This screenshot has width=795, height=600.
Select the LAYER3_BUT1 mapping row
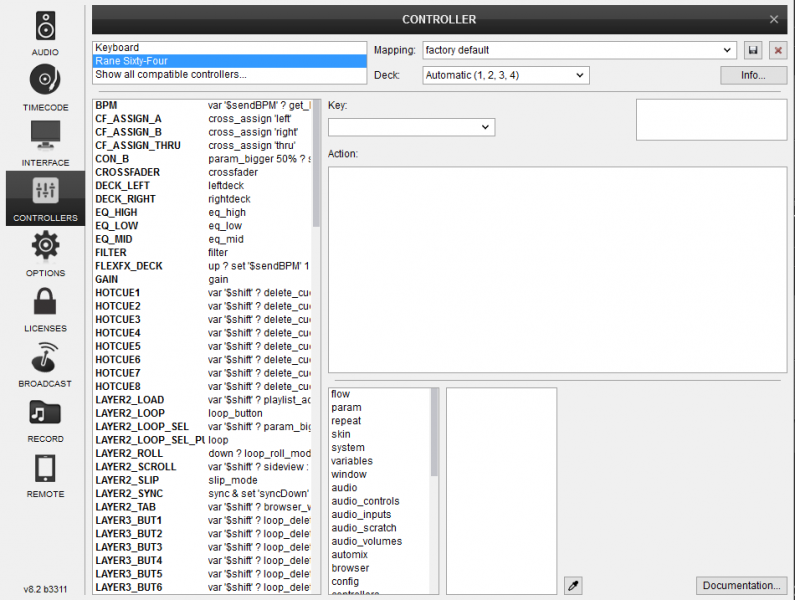(203, 520)
